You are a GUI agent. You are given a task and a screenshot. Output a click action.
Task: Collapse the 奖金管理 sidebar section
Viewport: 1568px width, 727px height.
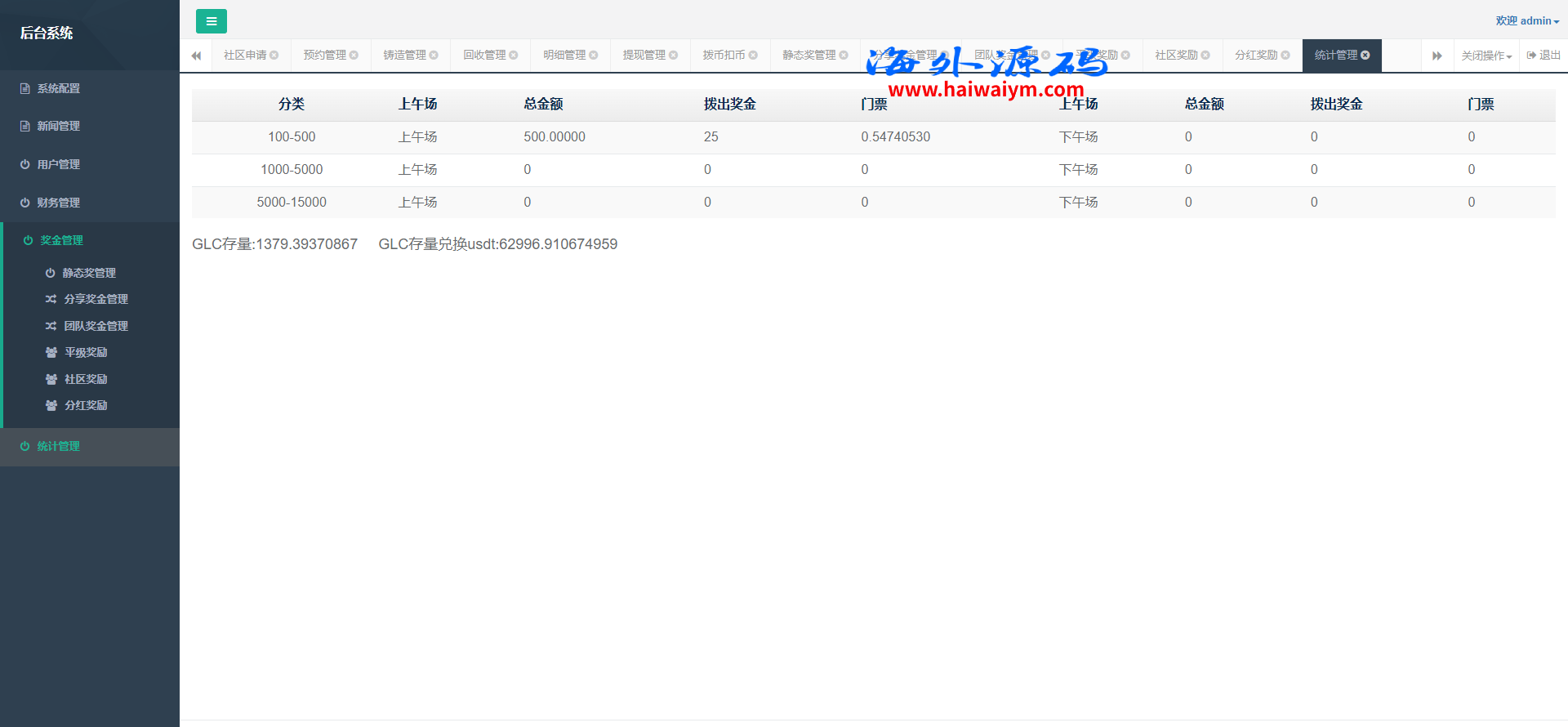point(62,240)
